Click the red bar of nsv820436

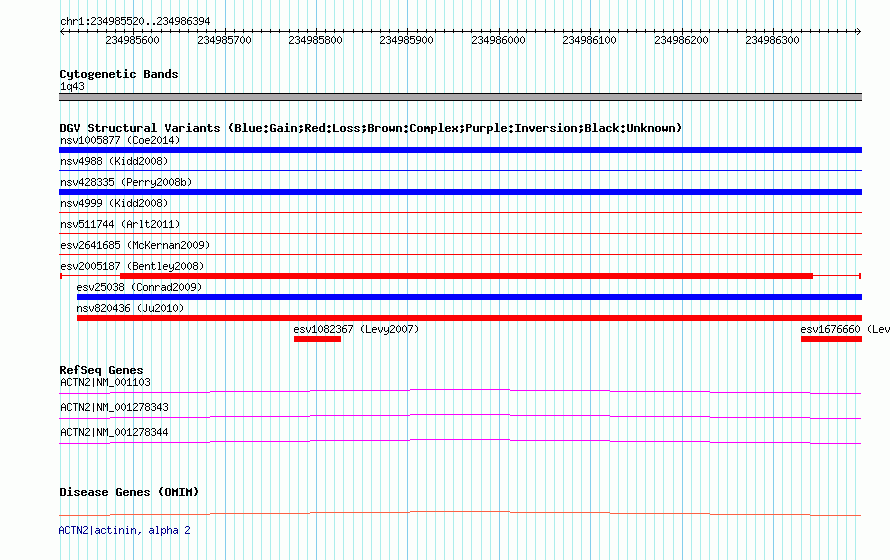coord(469,318)
